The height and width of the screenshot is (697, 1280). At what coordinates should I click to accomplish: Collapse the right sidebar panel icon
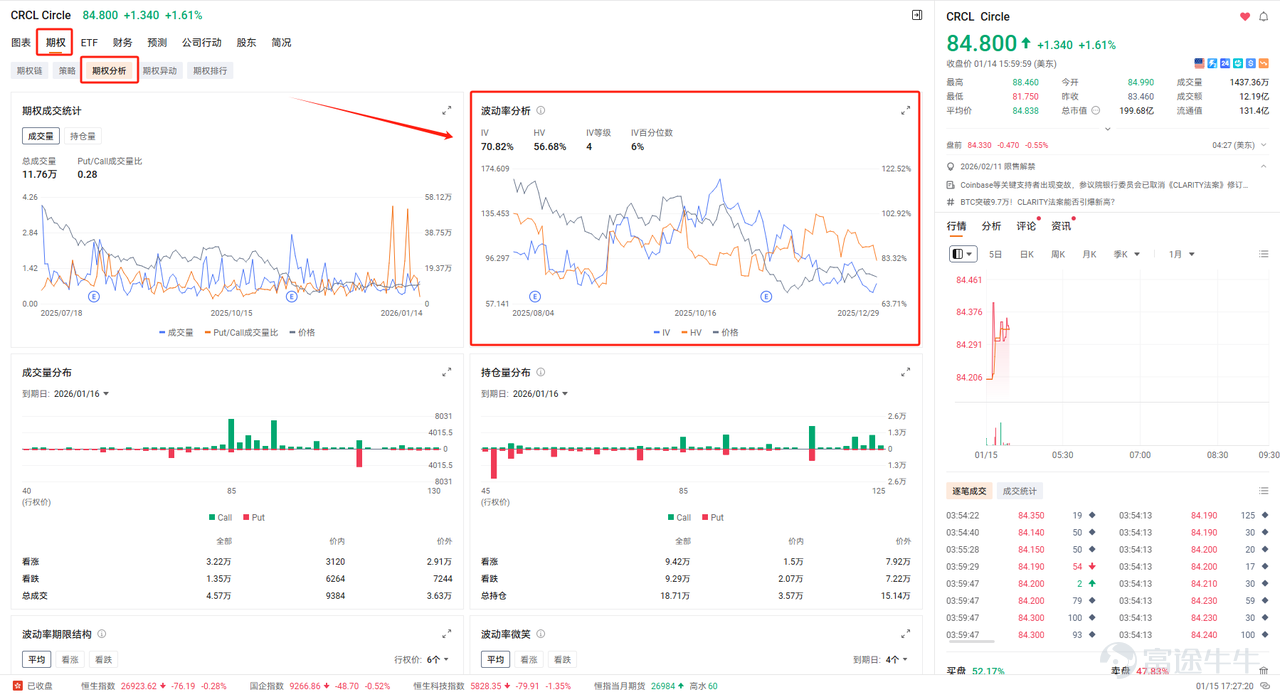point(917,15)
